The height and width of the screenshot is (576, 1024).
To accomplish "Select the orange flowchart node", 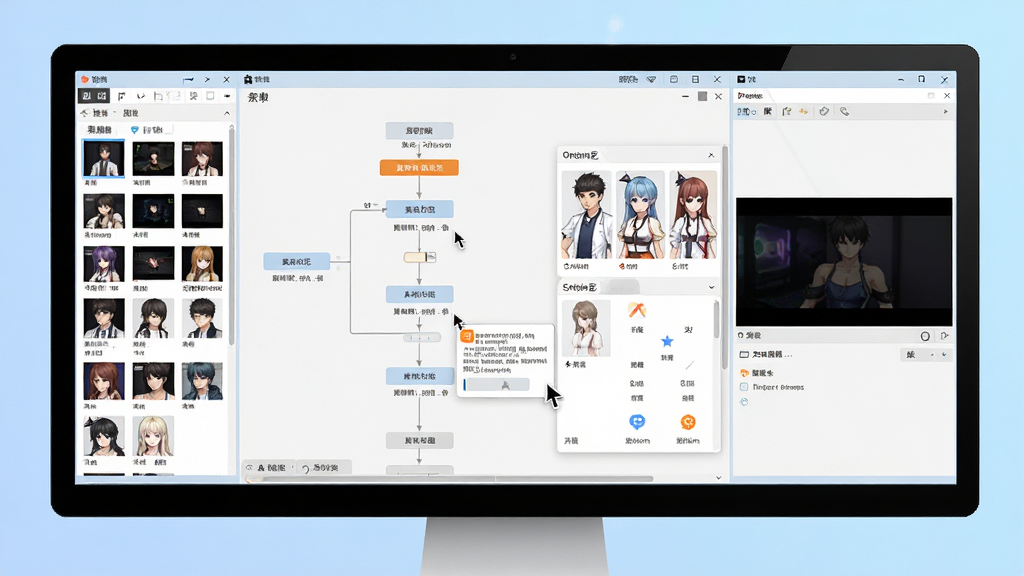I will [419, 168].
